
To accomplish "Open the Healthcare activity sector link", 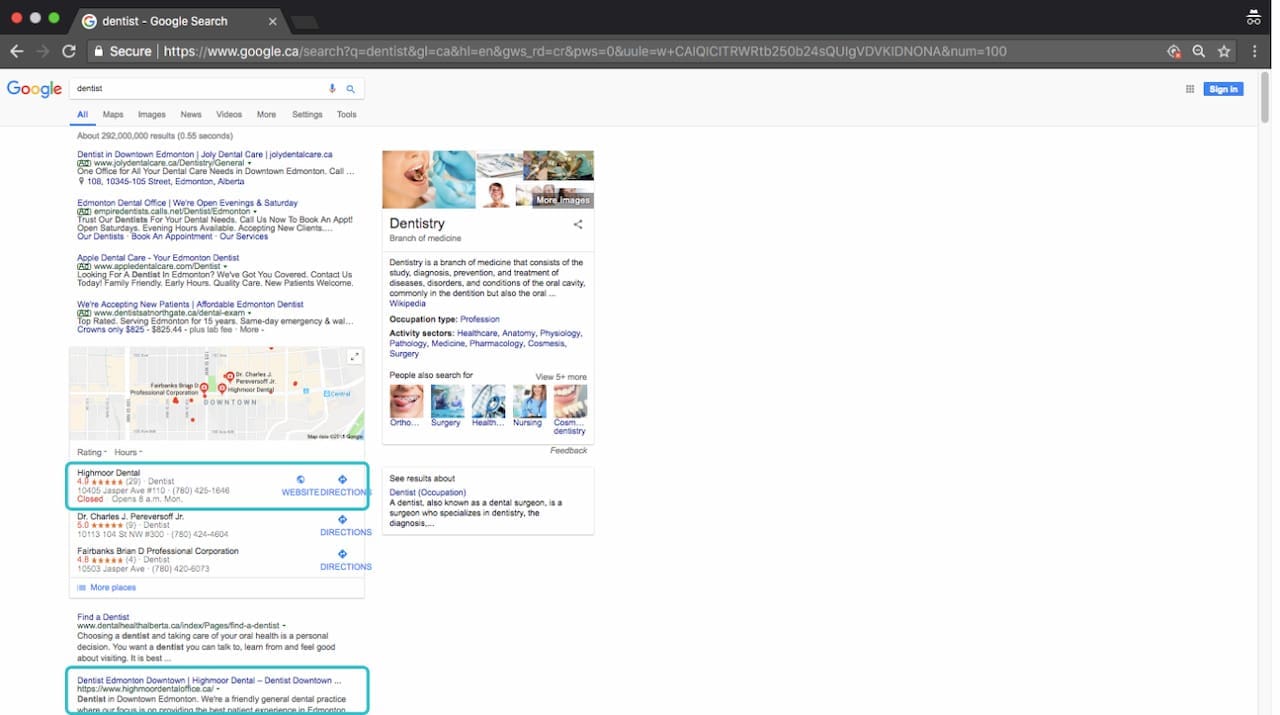I will (477, 334).
